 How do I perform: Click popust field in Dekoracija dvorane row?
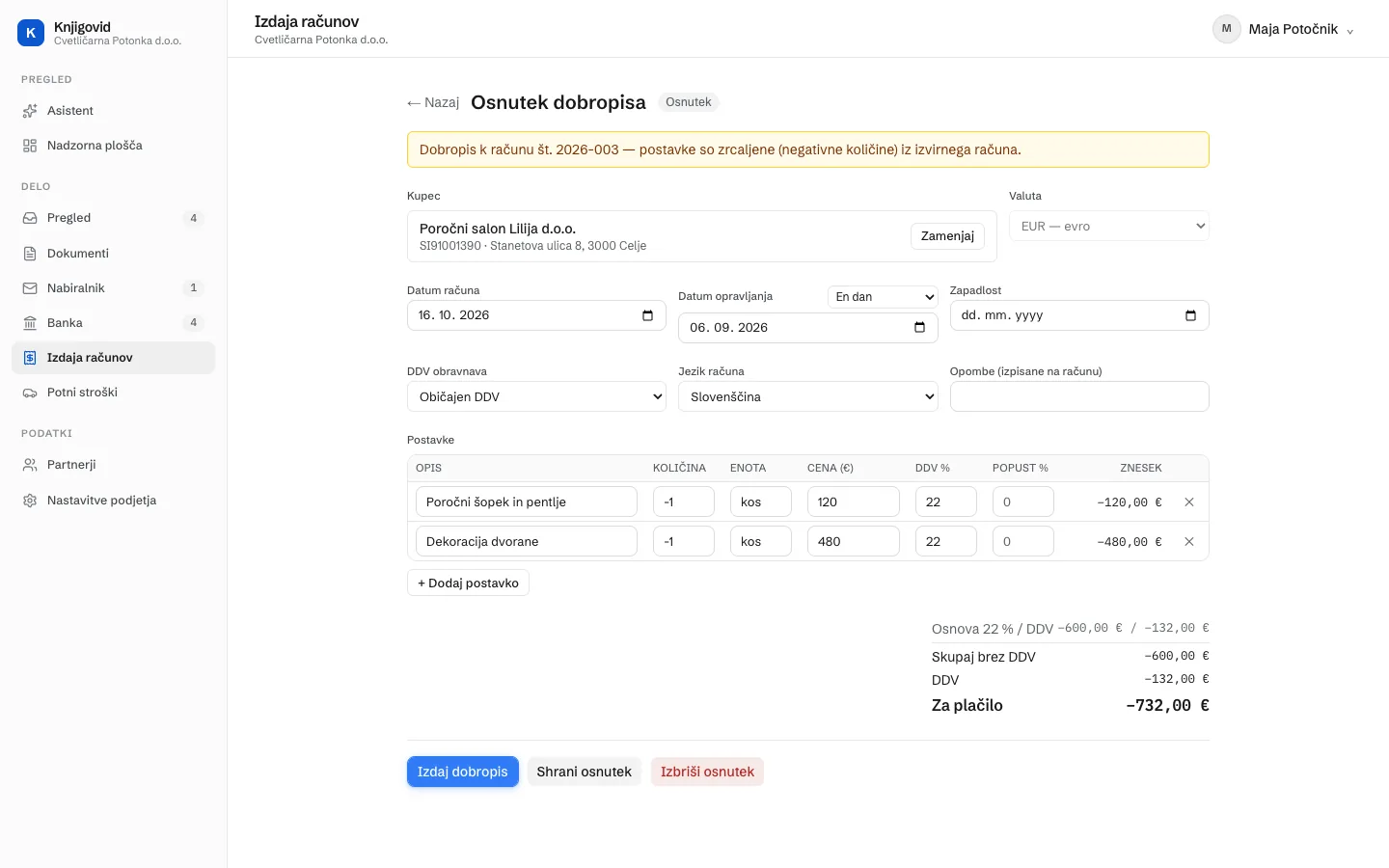[x=1023, y=541]
